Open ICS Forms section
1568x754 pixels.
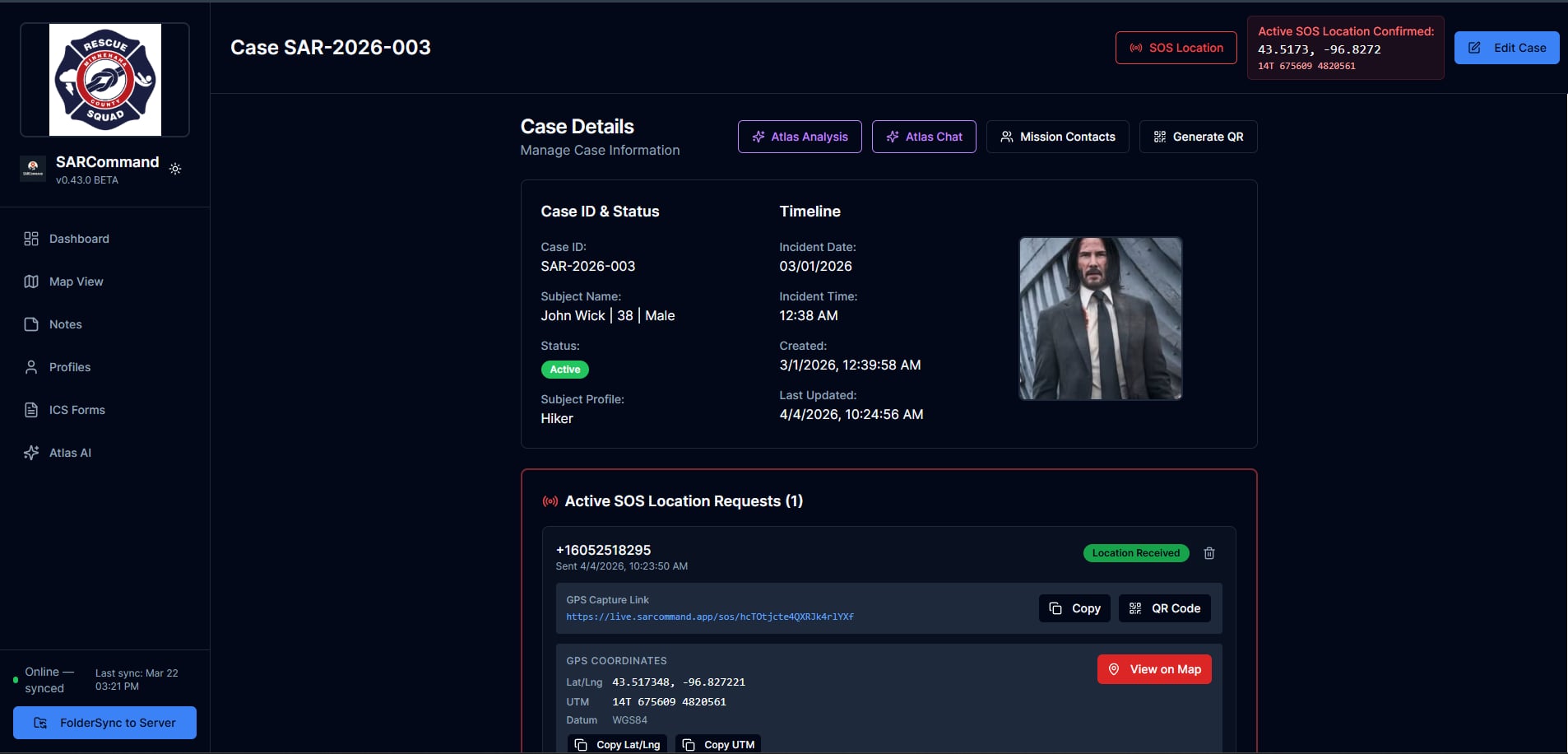[77, 410]
